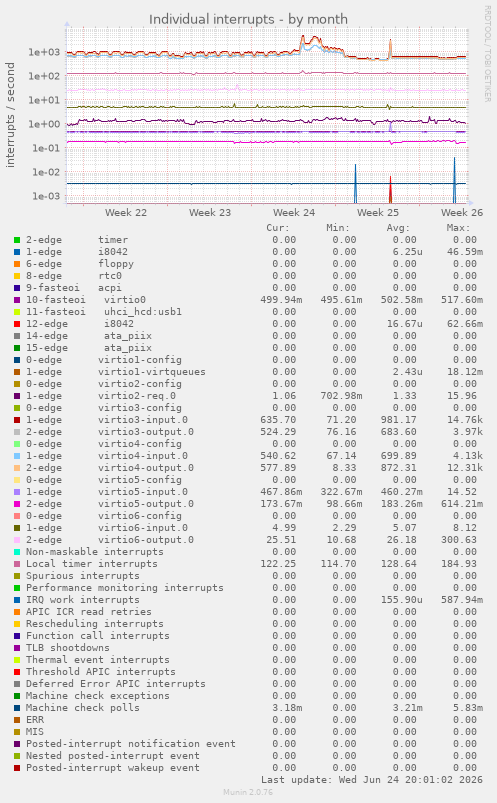This screenshot has width=497, height=803.
Task: Click the 'virtio2-req.0' legend entry
Action: [x=137, y=396]
